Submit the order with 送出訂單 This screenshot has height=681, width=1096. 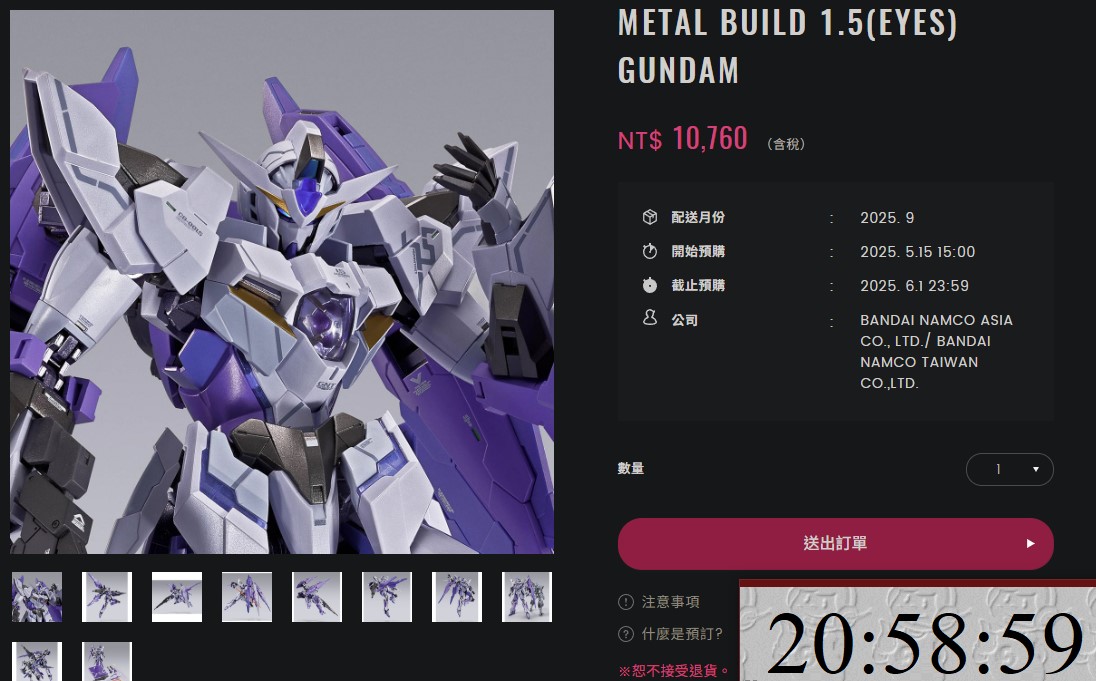point(835,543)
